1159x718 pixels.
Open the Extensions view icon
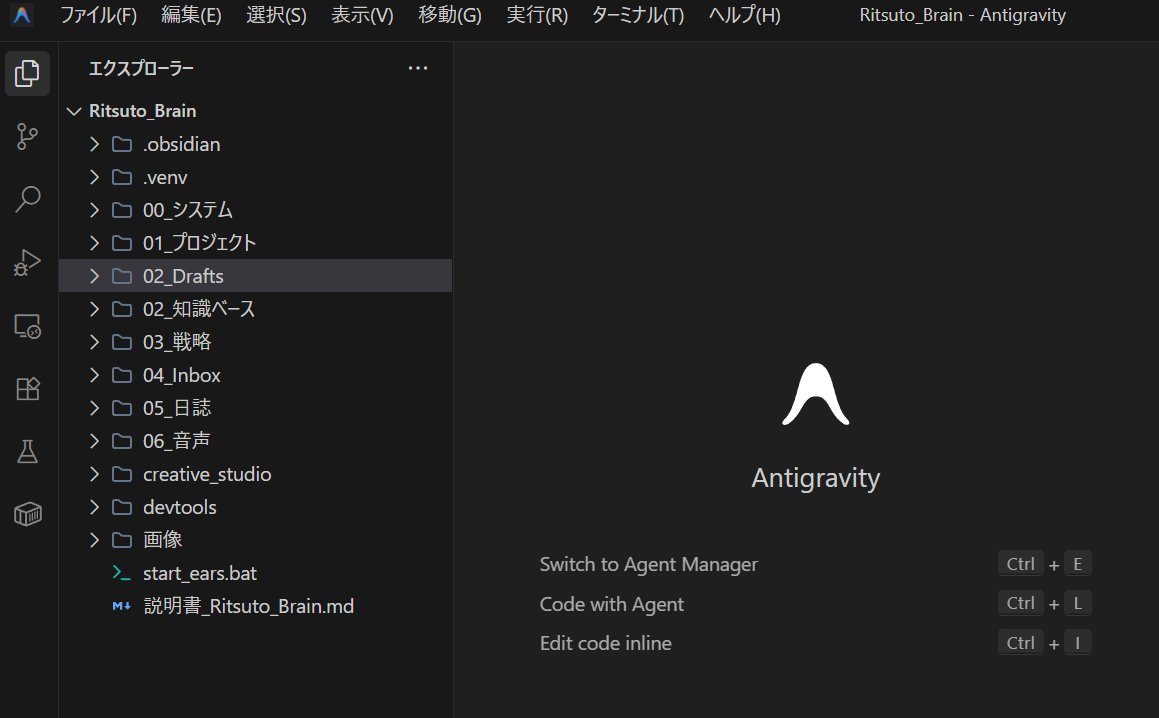27,389
